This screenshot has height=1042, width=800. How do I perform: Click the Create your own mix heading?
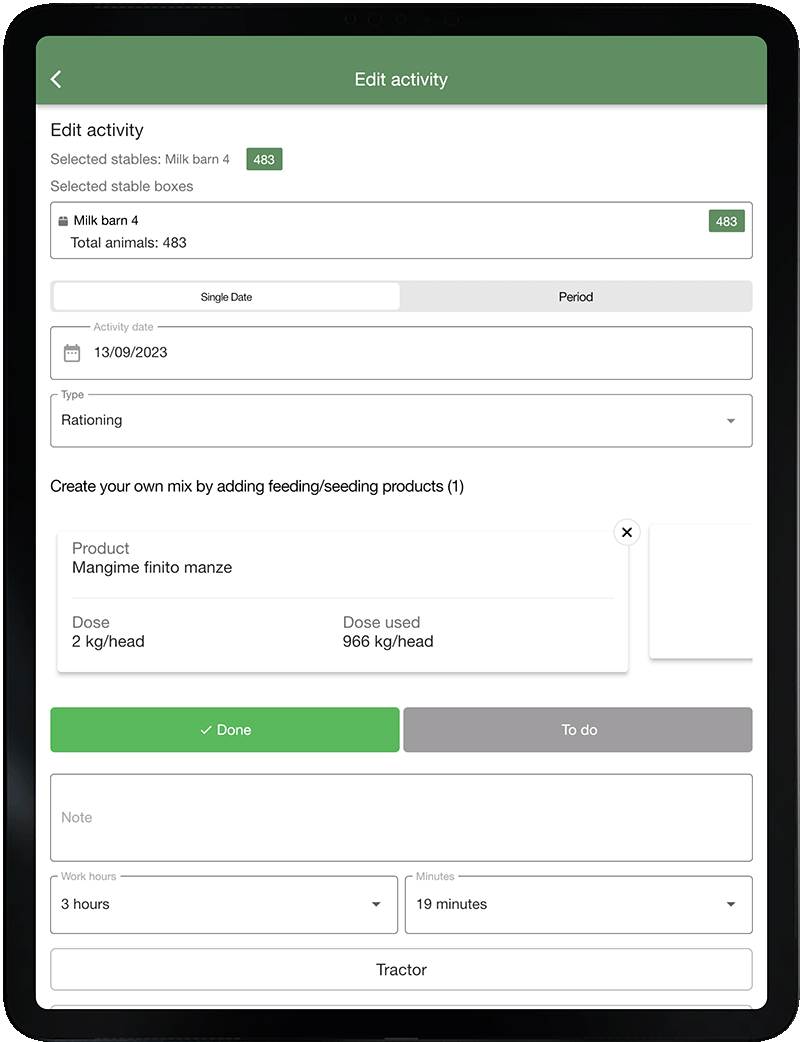coord(257,486)
